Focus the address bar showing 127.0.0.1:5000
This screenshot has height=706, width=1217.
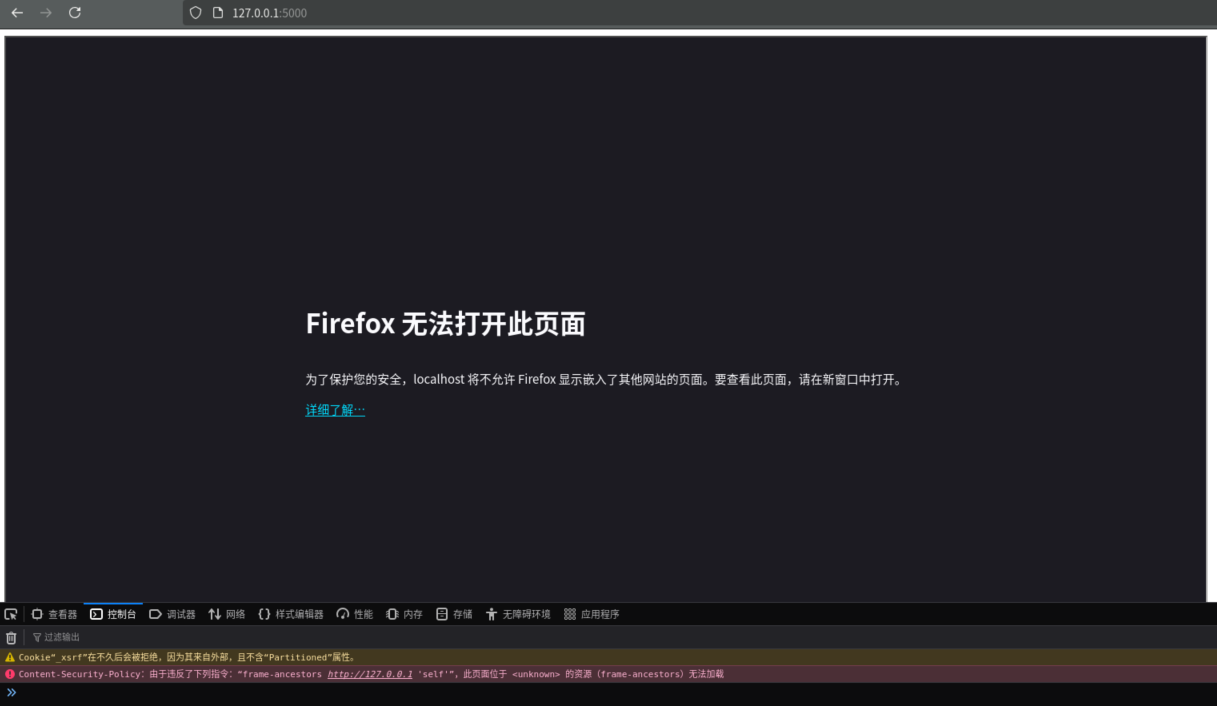700,13
